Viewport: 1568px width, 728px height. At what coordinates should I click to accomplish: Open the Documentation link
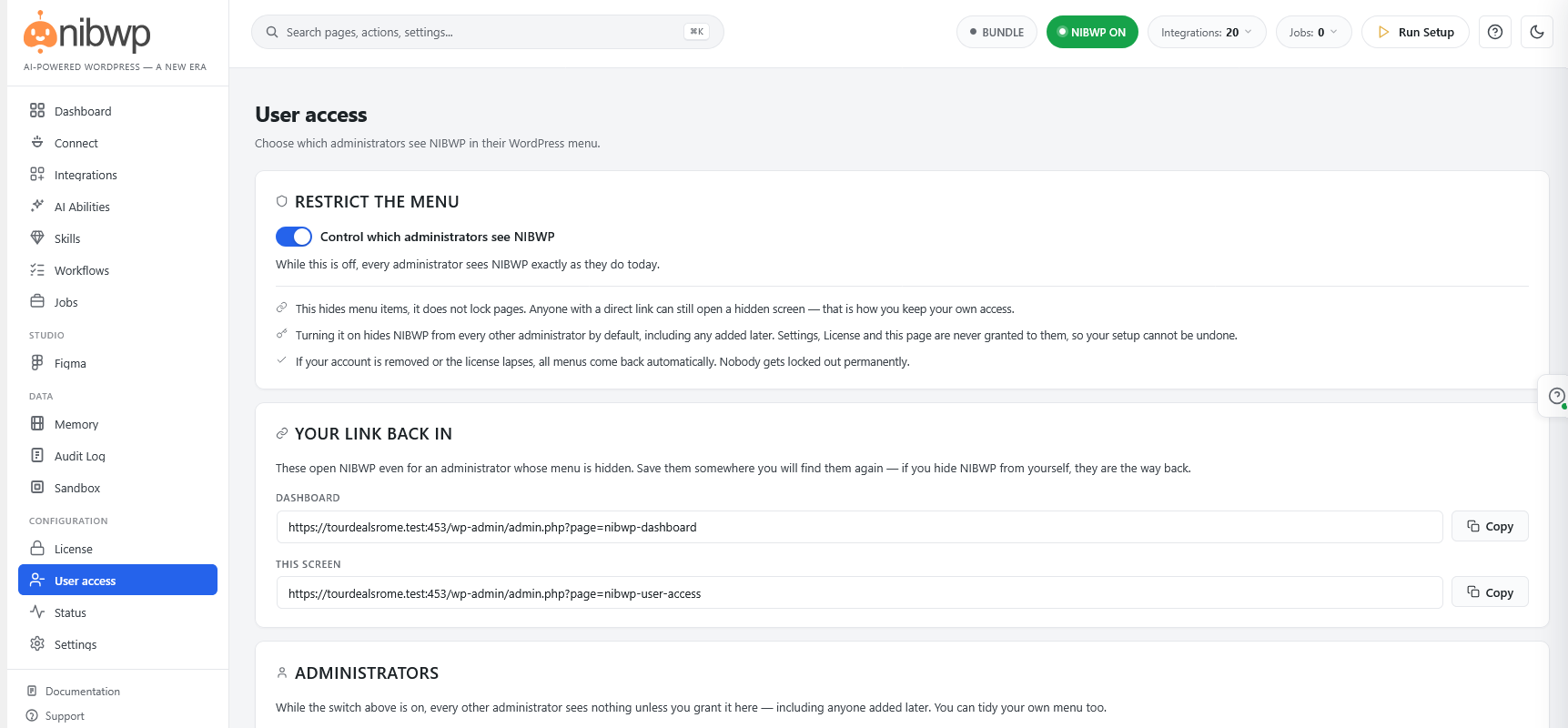tap(83, 692)
